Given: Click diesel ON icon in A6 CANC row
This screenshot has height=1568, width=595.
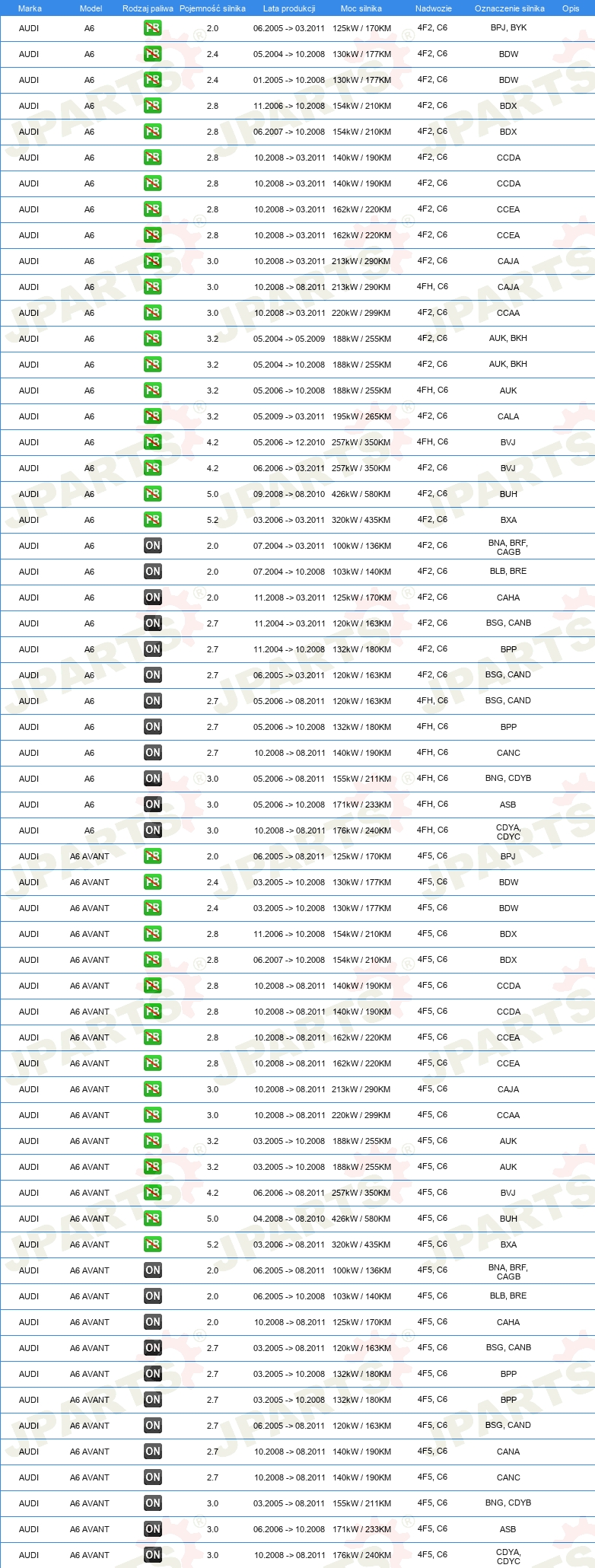Looking at the screenshot, I should click(152, 753).
